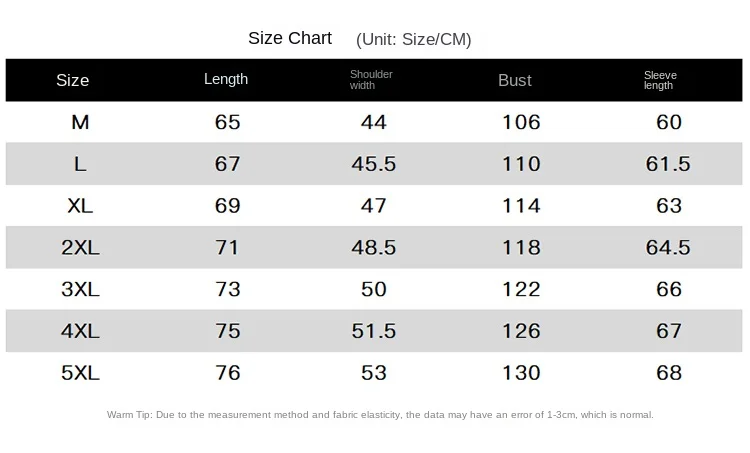Click the Length column header
The width and height of the screenshot is (750, 453).
pyautogui.click(x=226, y=79)
